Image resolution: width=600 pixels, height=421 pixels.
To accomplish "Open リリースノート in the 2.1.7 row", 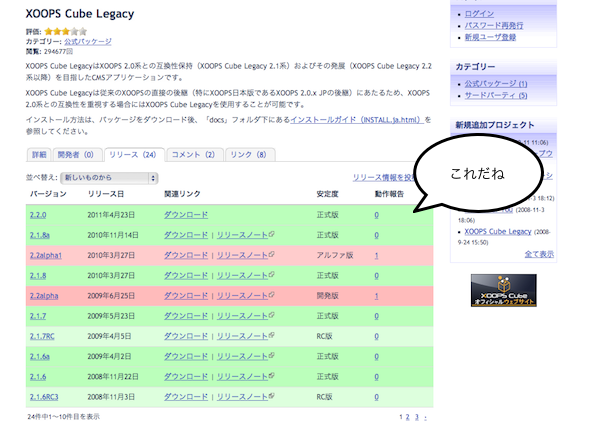I will pos(242,317).
